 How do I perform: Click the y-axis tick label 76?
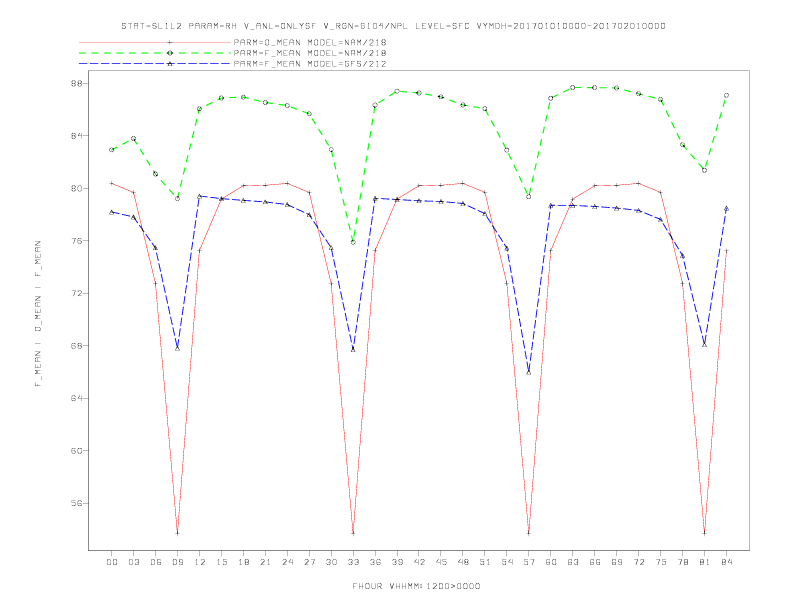pyautogui.click(x=77, y=241)
